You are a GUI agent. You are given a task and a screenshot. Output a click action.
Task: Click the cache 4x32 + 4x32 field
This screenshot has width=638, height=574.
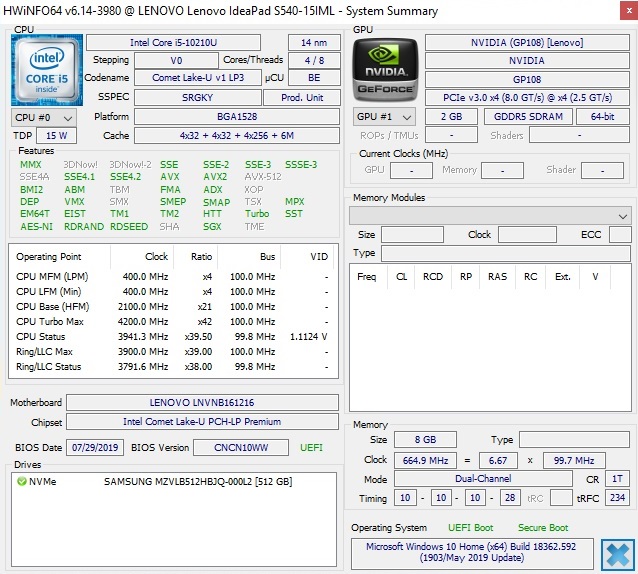pos(237,136)
